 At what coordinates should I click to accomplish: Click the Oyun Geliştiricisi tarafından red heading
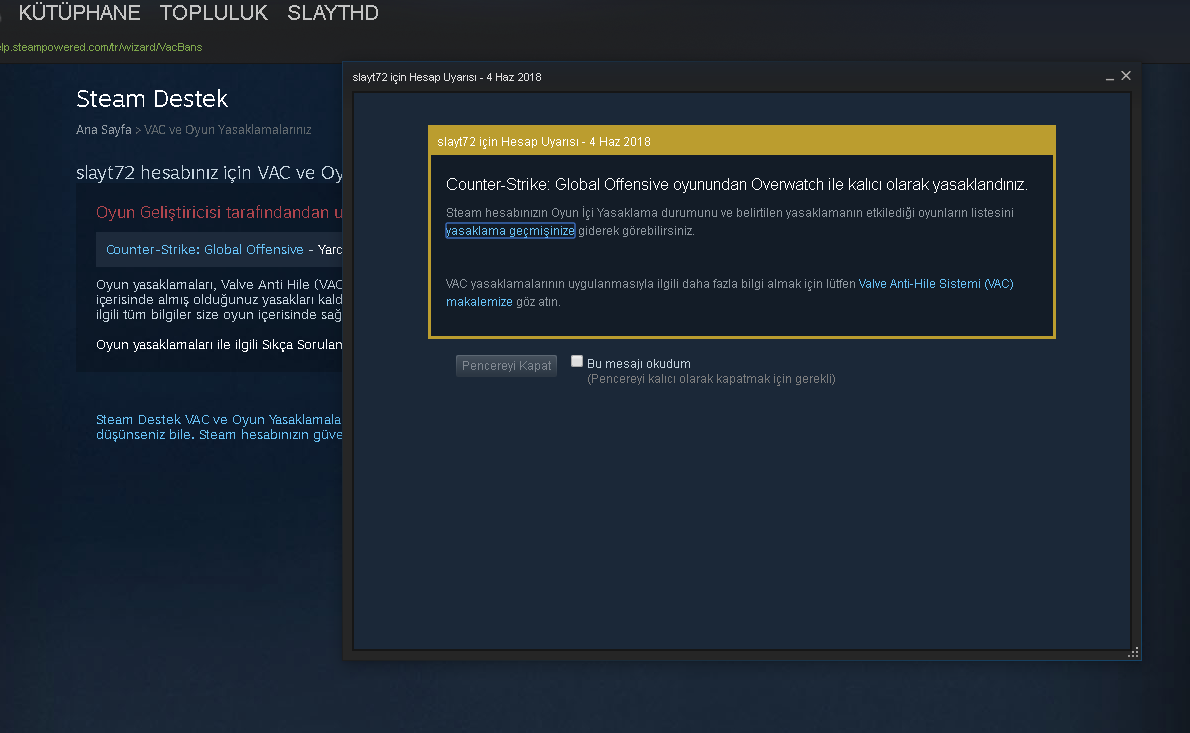pos(219,212)
